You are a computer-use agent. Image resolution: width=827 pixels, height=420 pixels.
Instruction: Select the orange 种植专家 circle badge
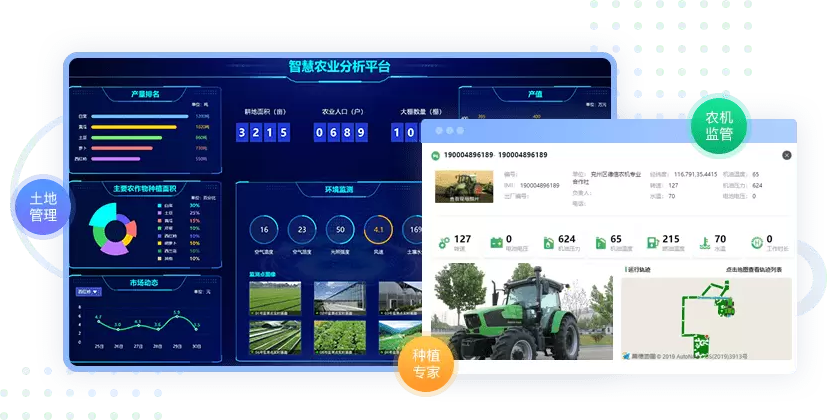coord(433,363)
